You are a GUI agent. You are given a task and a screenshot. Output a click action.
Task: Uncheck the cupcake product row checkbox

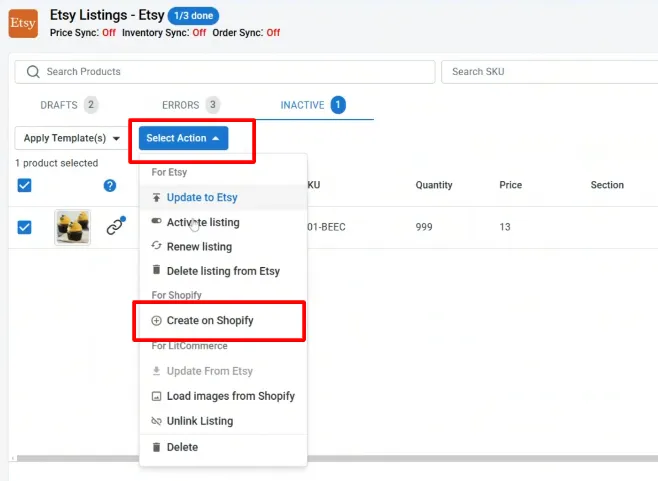pyautogui.click(x=24, y=227)
